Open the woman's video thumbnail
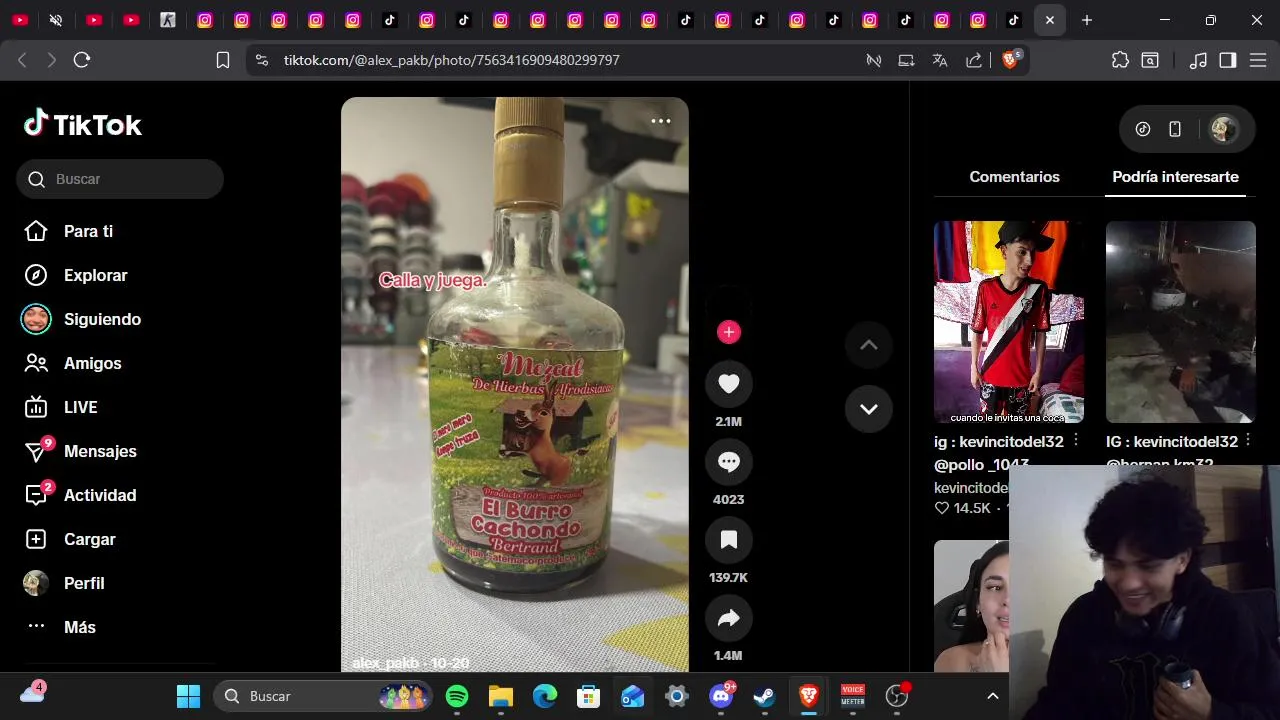This screenshot has height=720, width=1280. point(971,606)
